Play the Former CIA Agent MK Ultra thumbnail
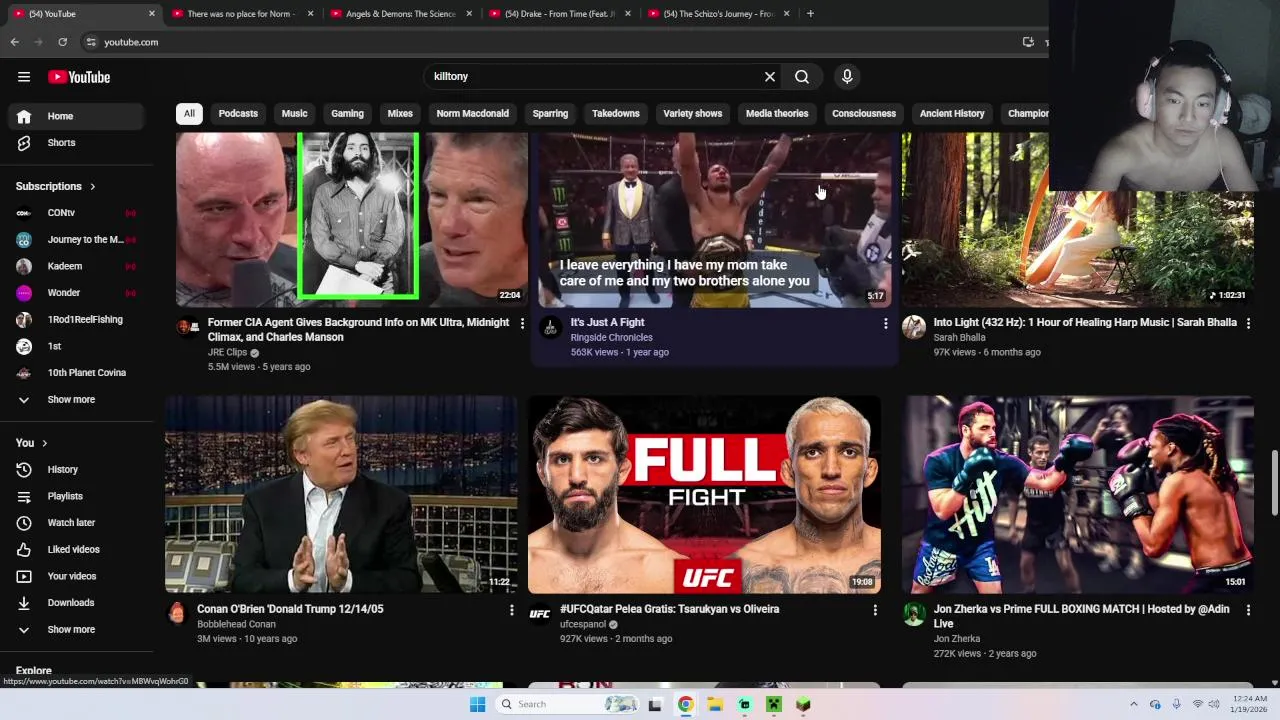This screenshot has height=720, width=1280. [x=352, y=219]
